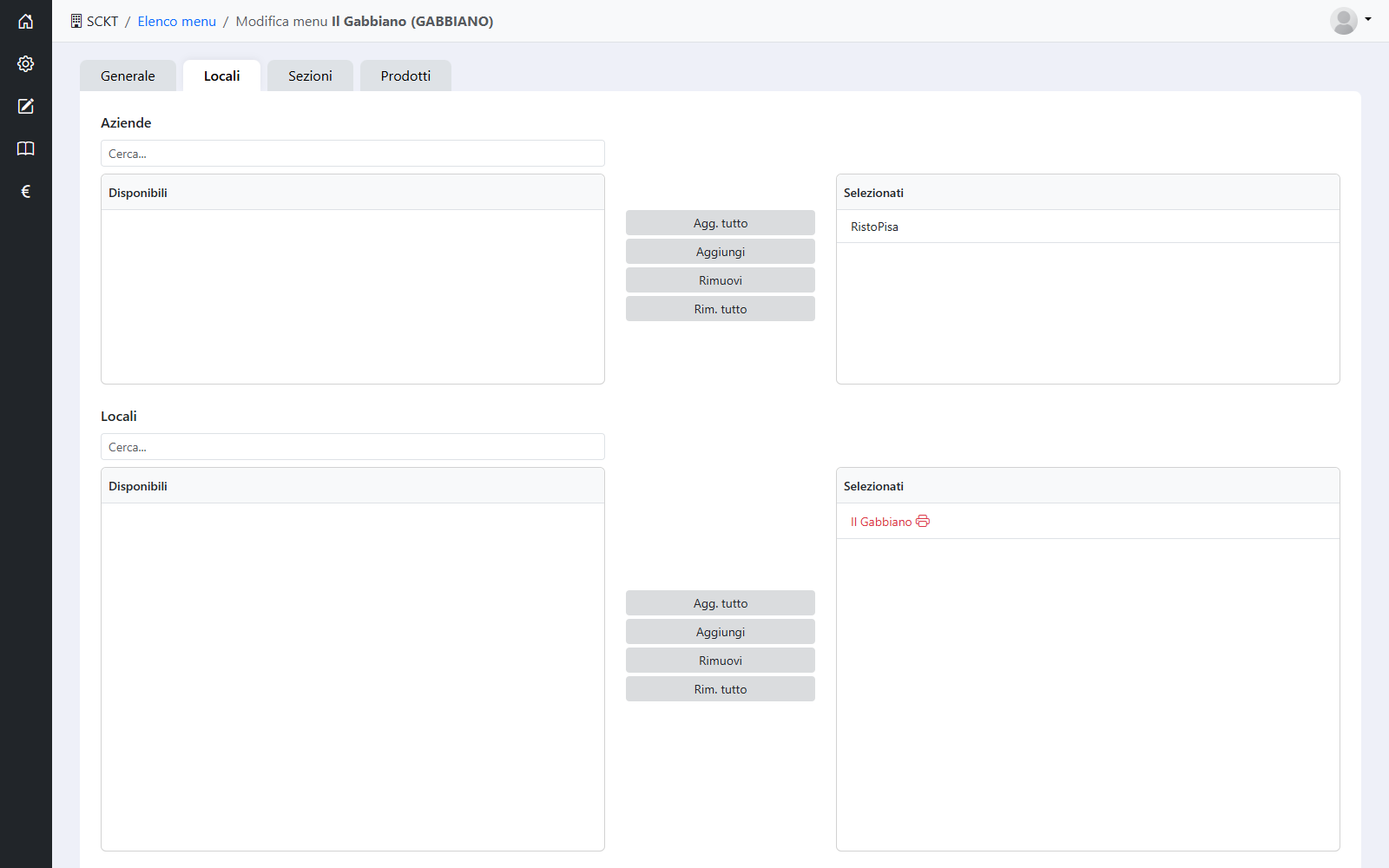Click the edit pencil sidebar icon
This screenshot has width=1389, height=868.
tap(26, 106)
